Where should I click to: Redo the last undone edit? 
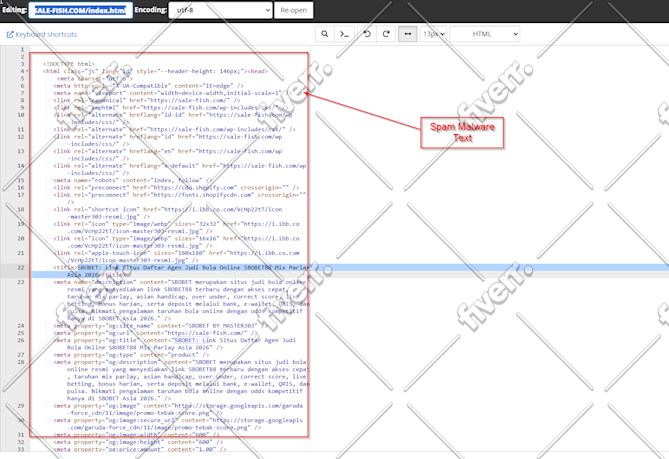[x=386, y=34]
